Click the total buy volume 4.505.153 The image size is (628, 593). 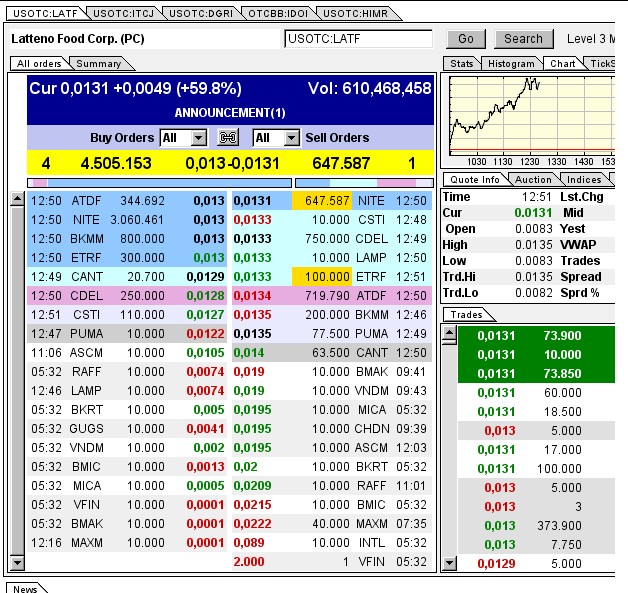pyautogui.click(x=116, y=163)
